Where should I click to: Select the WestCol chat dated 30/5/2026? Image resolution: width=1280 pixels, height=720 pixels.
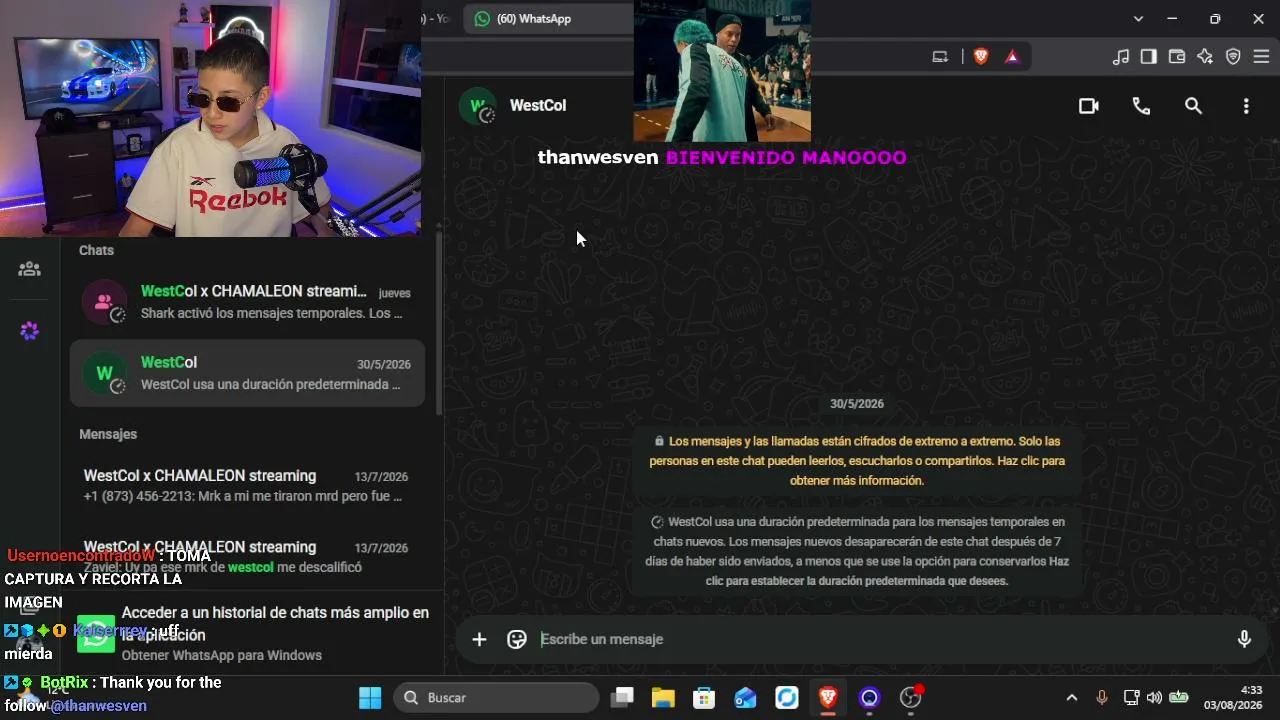click(247, 373)
